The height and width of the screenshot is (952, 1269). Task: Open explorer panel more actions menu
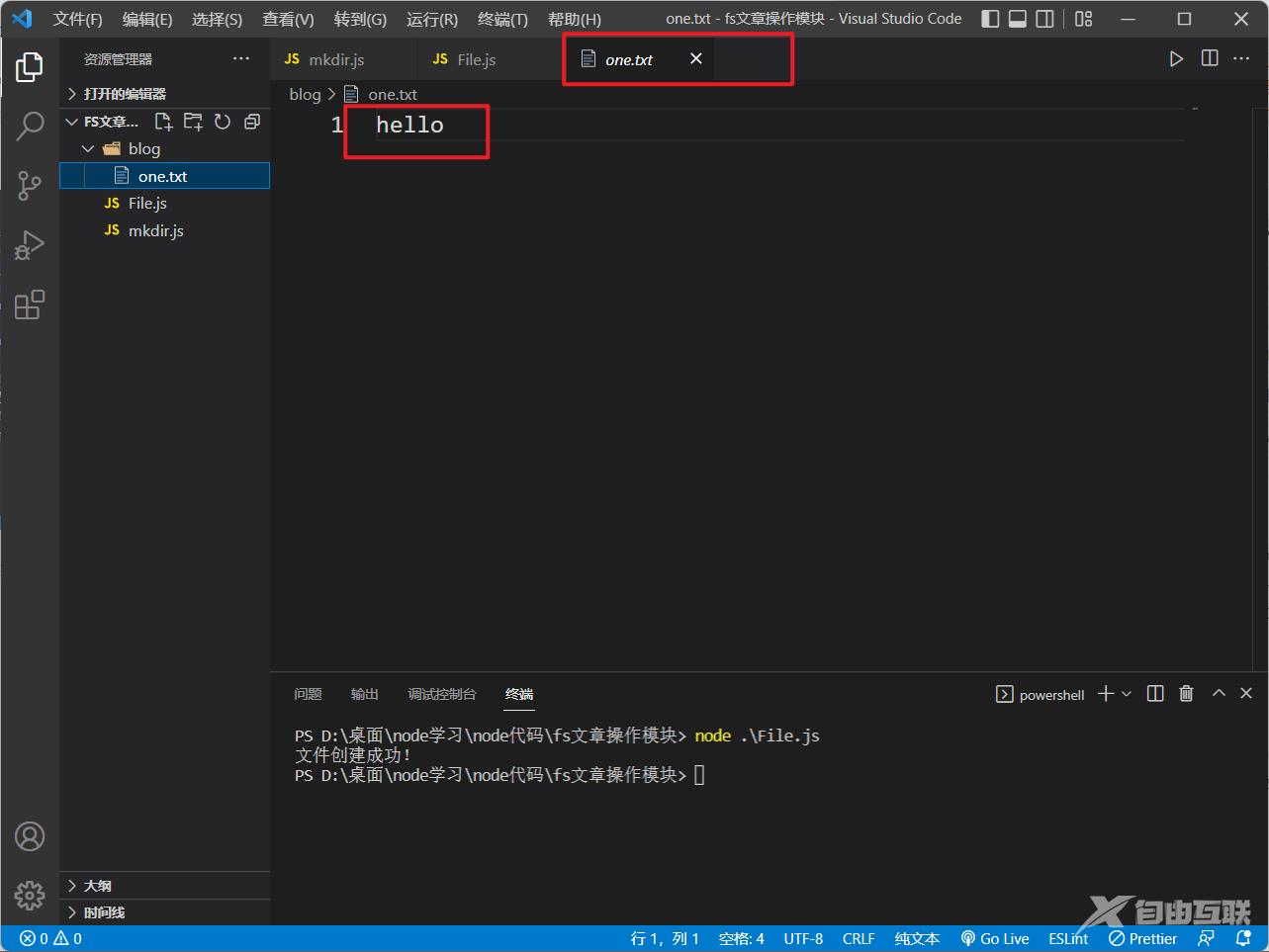click(241, 59)
